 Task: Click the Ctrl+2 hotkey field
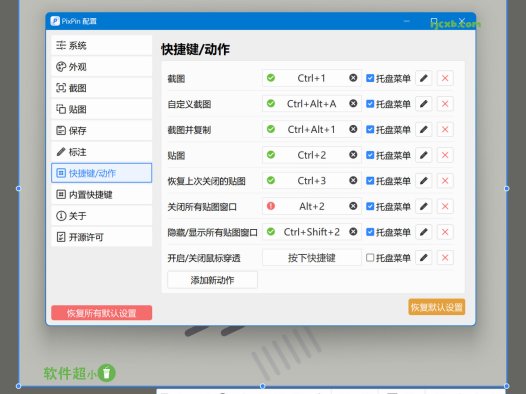312,155
